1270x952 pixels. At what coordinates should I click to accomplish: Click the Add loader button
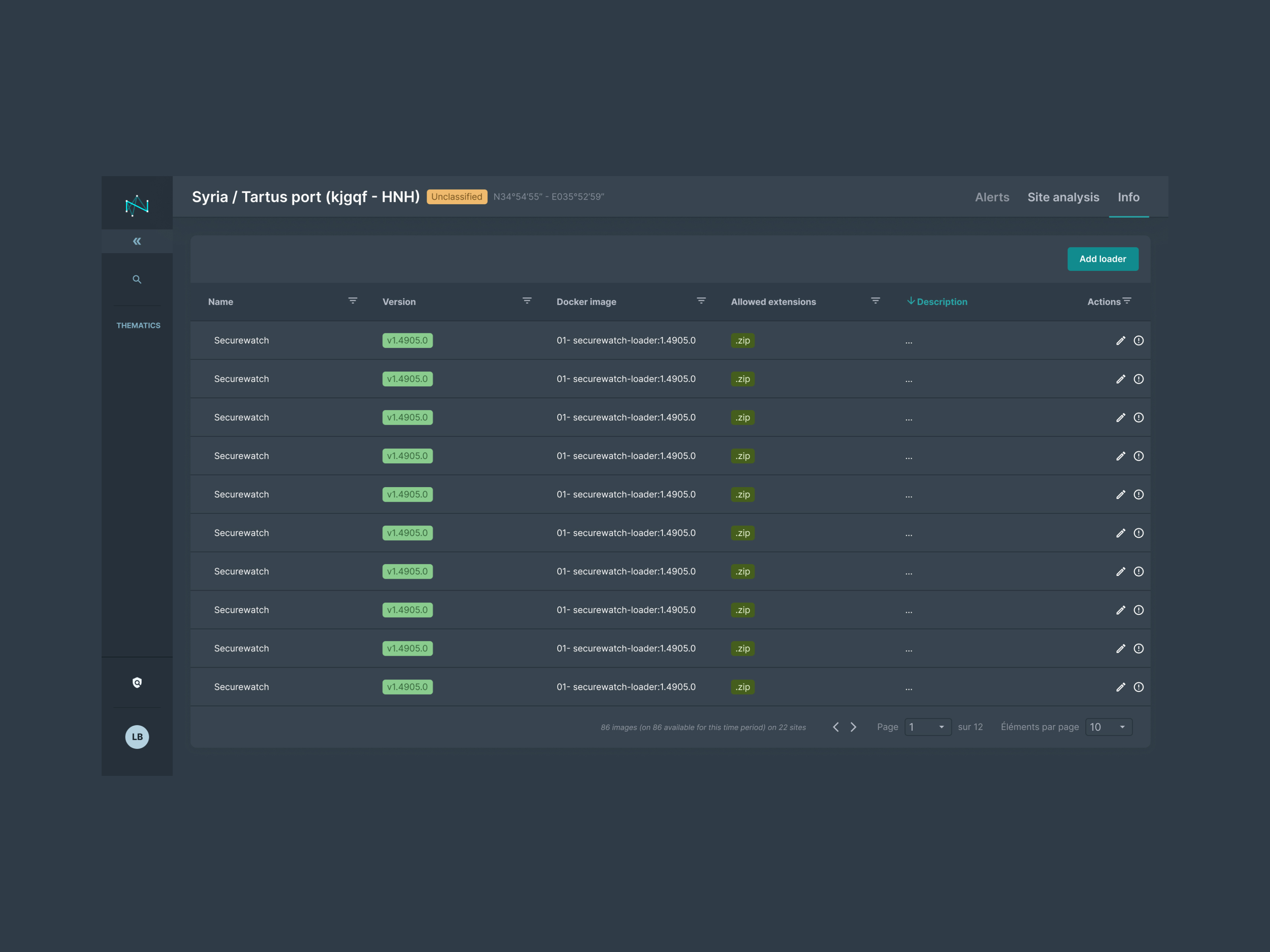[x=1103, y=259]
